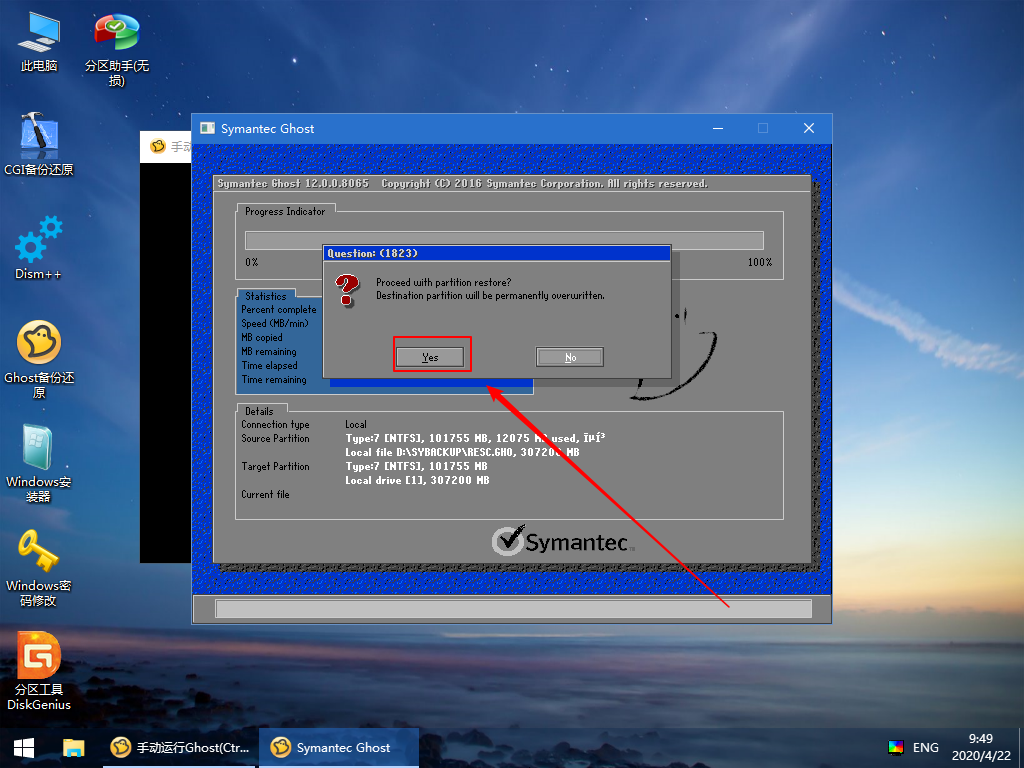Click the Ghost window bottom status bar
The image size is (1024, 768).
(x=513, y=609)
